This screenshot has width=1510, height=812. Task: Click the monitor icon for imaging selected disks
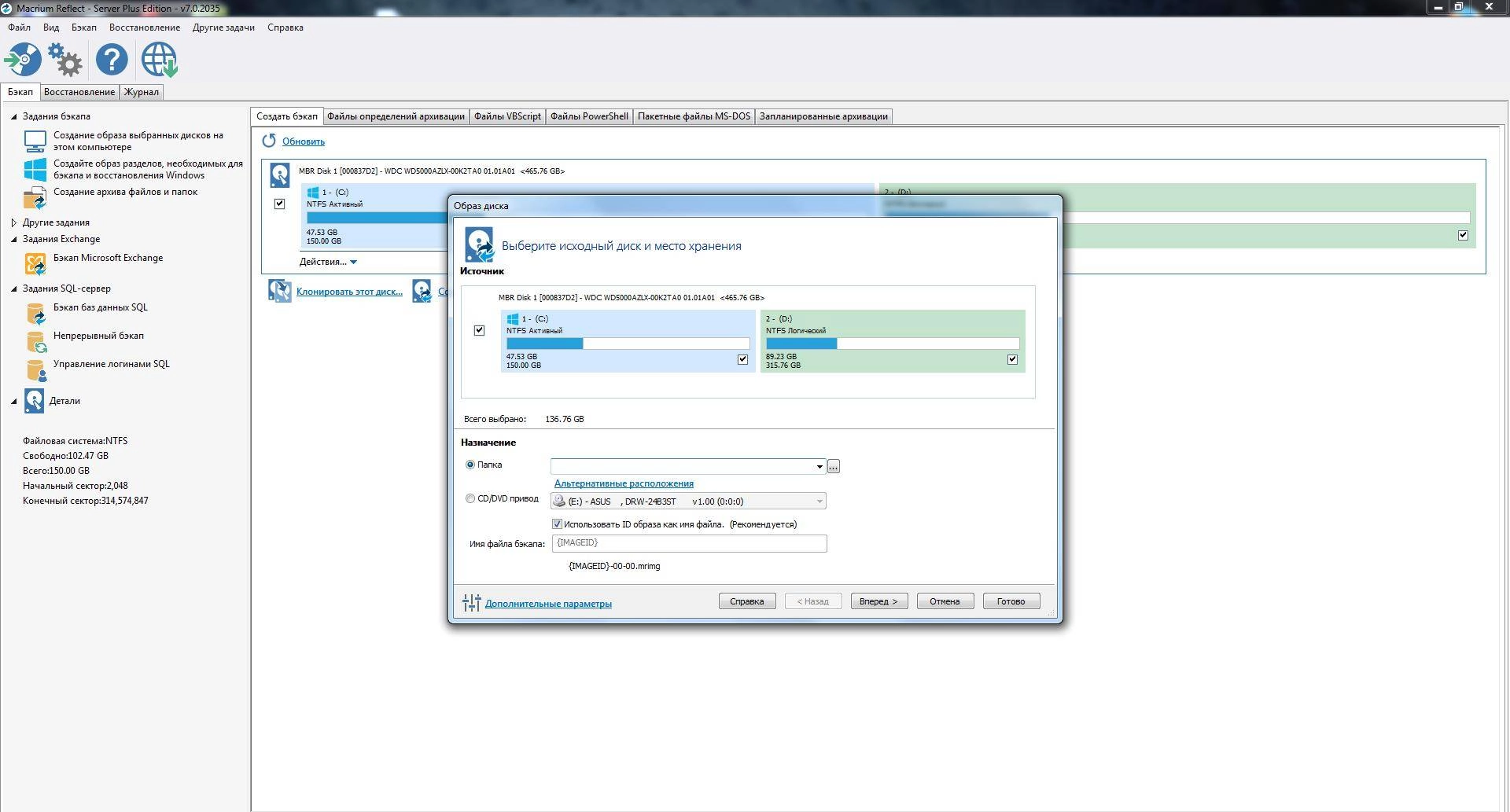coord(35,141)
